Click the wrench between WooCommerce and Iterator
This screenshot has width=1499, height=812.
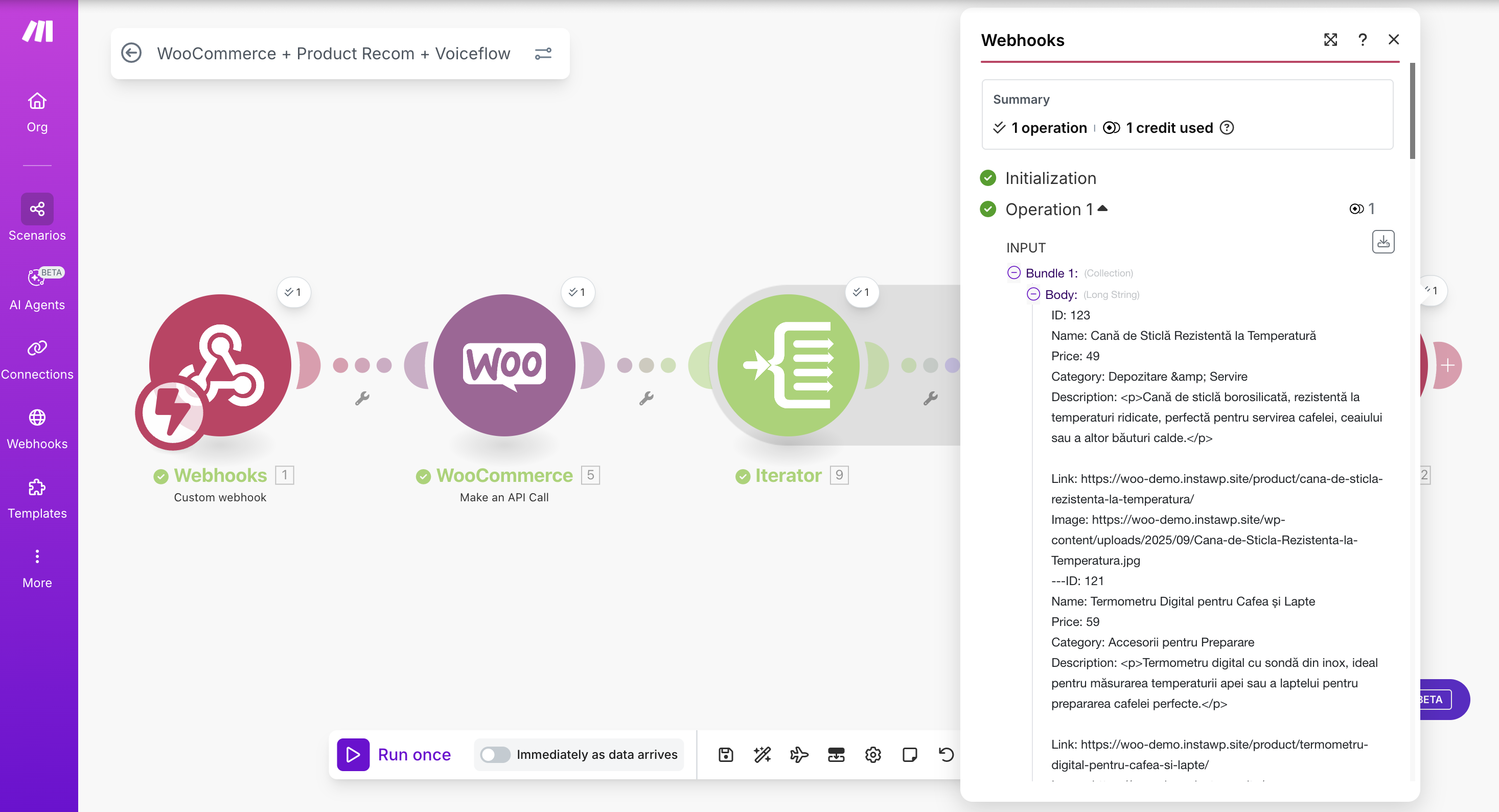tap(646, 399)
